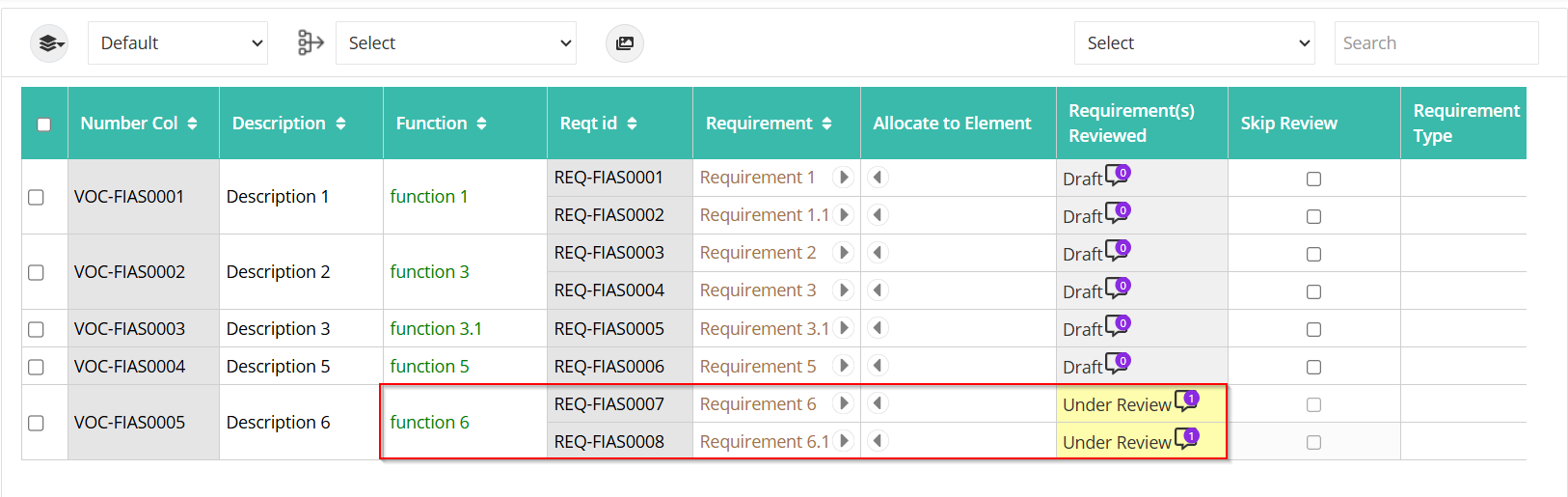Click the layers icon beside Default dropdown
The height and width of the screenshot is (497, 1568).
49,43
